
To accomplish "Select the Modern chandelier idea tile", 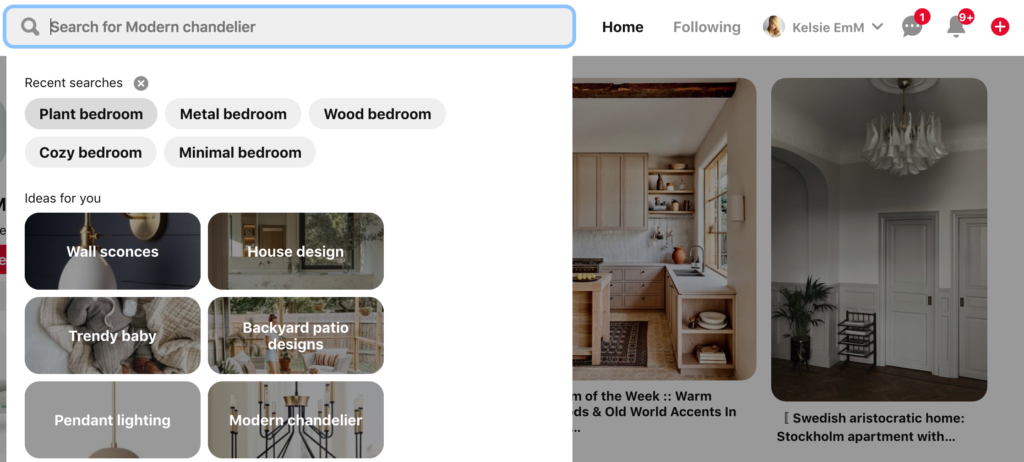I will [x=296, y=420].
